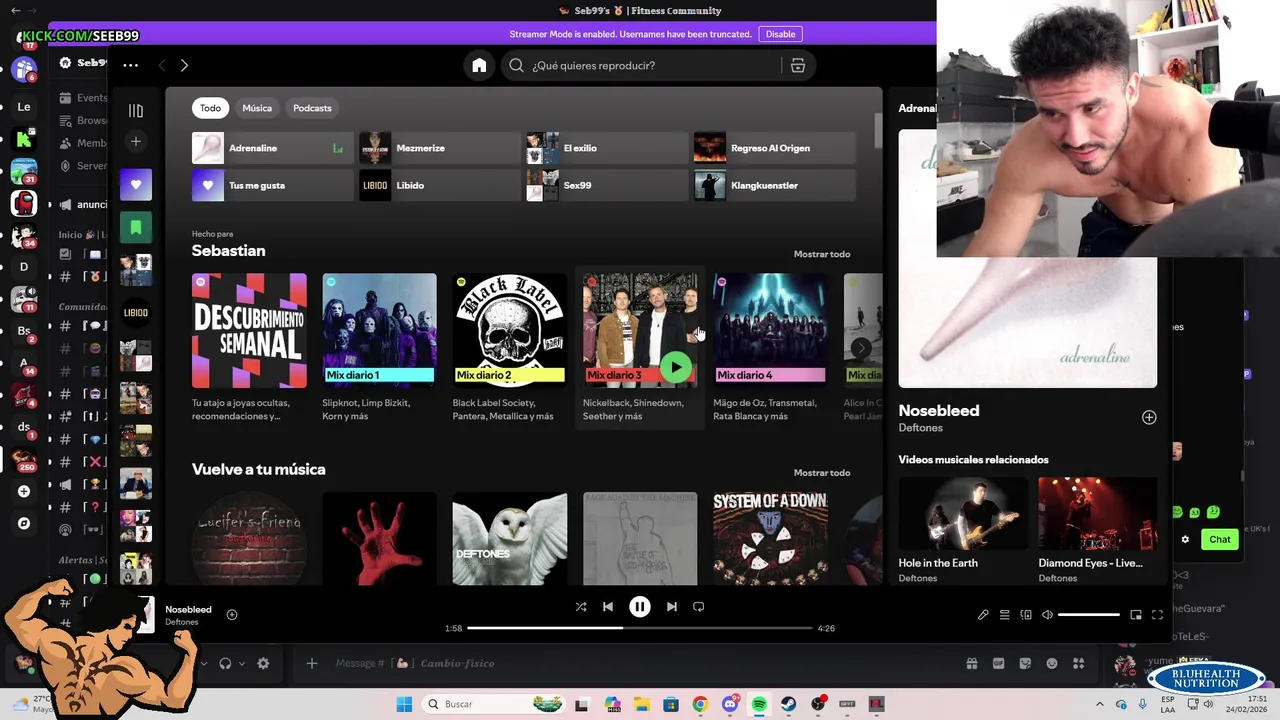The width and height of the screenshot is (1280, 720).
Task: Skip to previous track
Action: tap(608, 607)
